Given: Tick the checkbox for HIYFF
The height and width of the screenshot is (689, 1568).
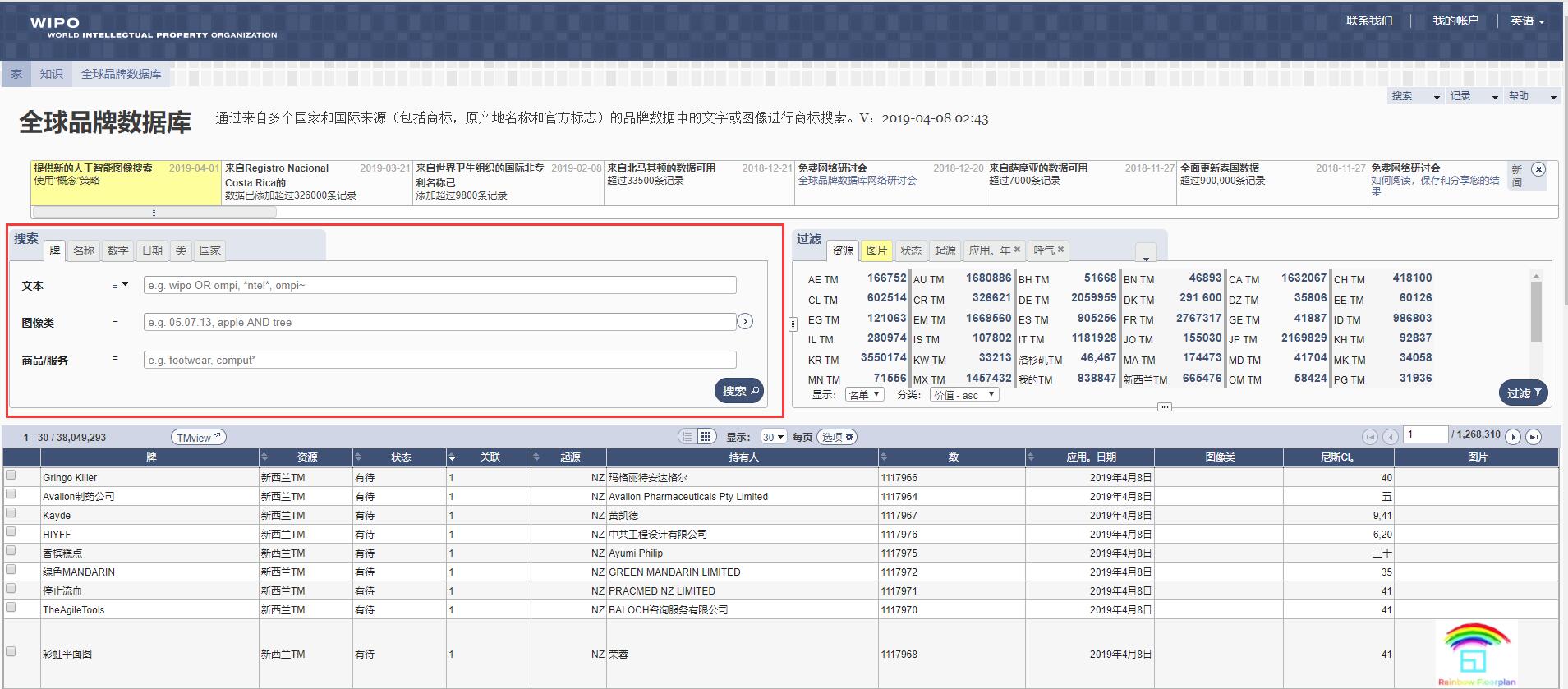Looking at the screenshot, I should coord(11,531).
